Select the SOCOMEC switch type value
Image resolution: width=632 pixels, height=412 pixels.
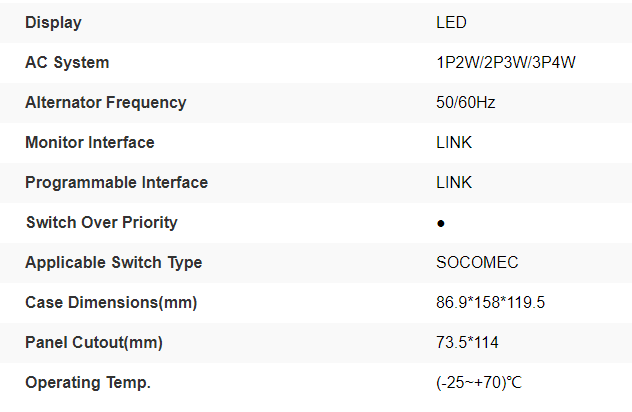coord(477,262)
